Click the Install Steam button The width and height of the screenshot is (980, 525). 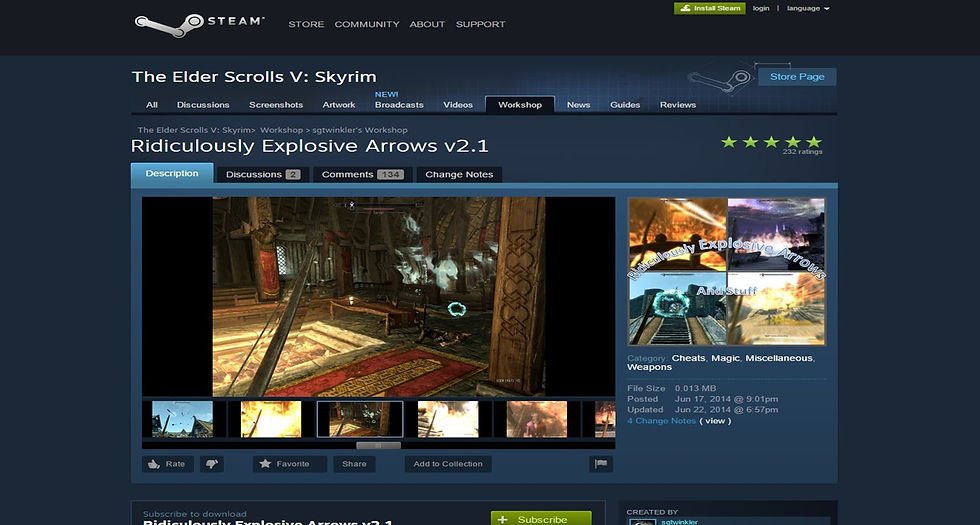point(709,8)
